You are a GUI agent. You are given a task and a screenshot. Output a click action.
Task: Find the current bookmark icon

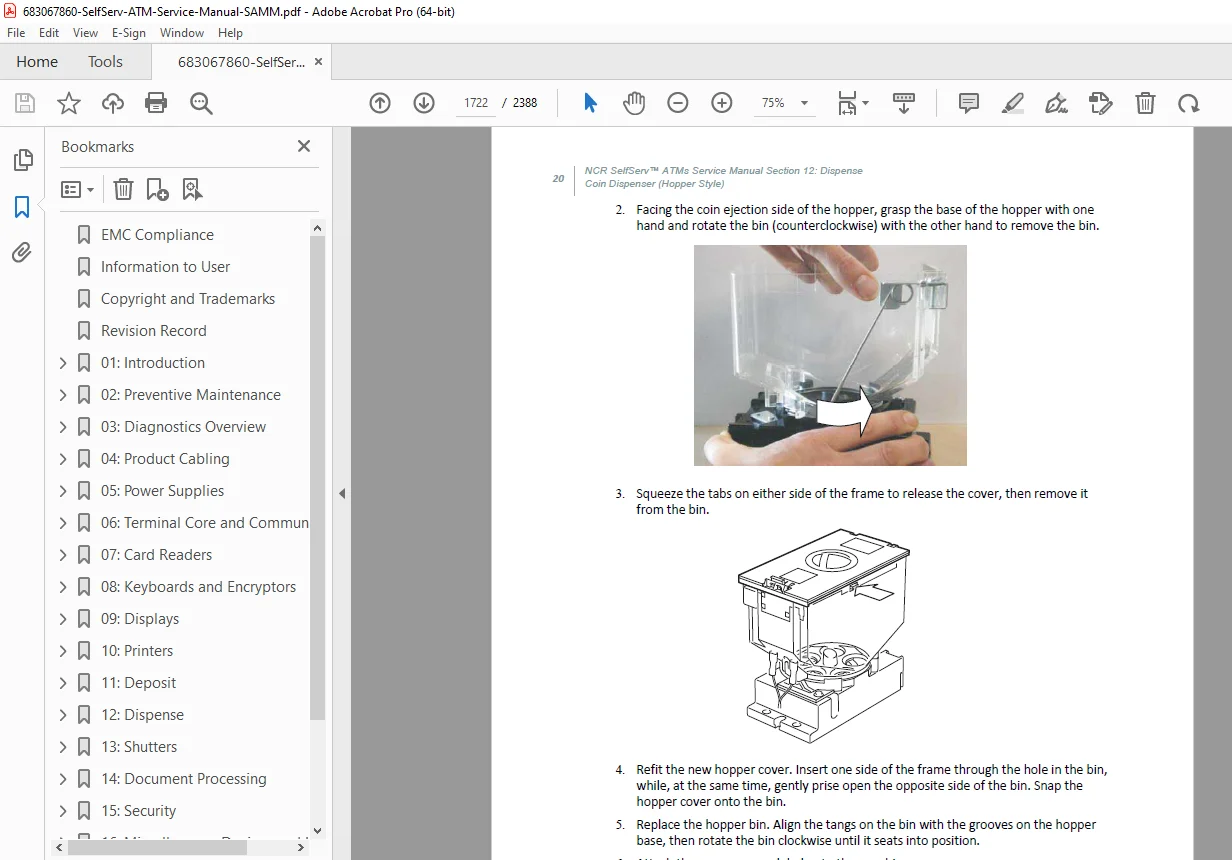tap(192, 189)
